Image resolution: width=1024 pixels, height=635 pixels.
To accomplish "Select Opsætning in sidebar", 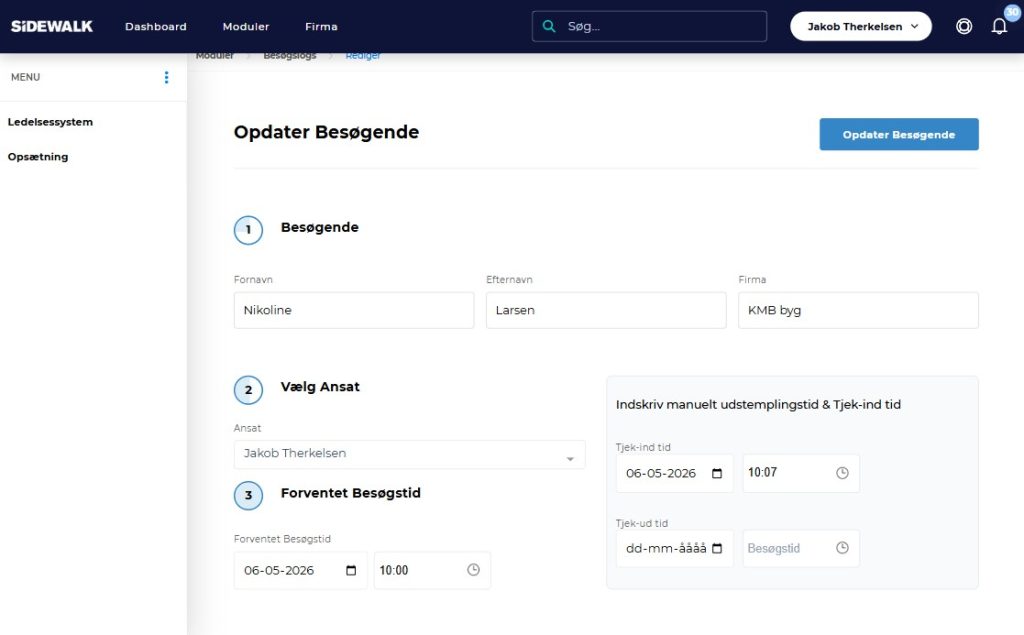I will click(x=38, y=157).
